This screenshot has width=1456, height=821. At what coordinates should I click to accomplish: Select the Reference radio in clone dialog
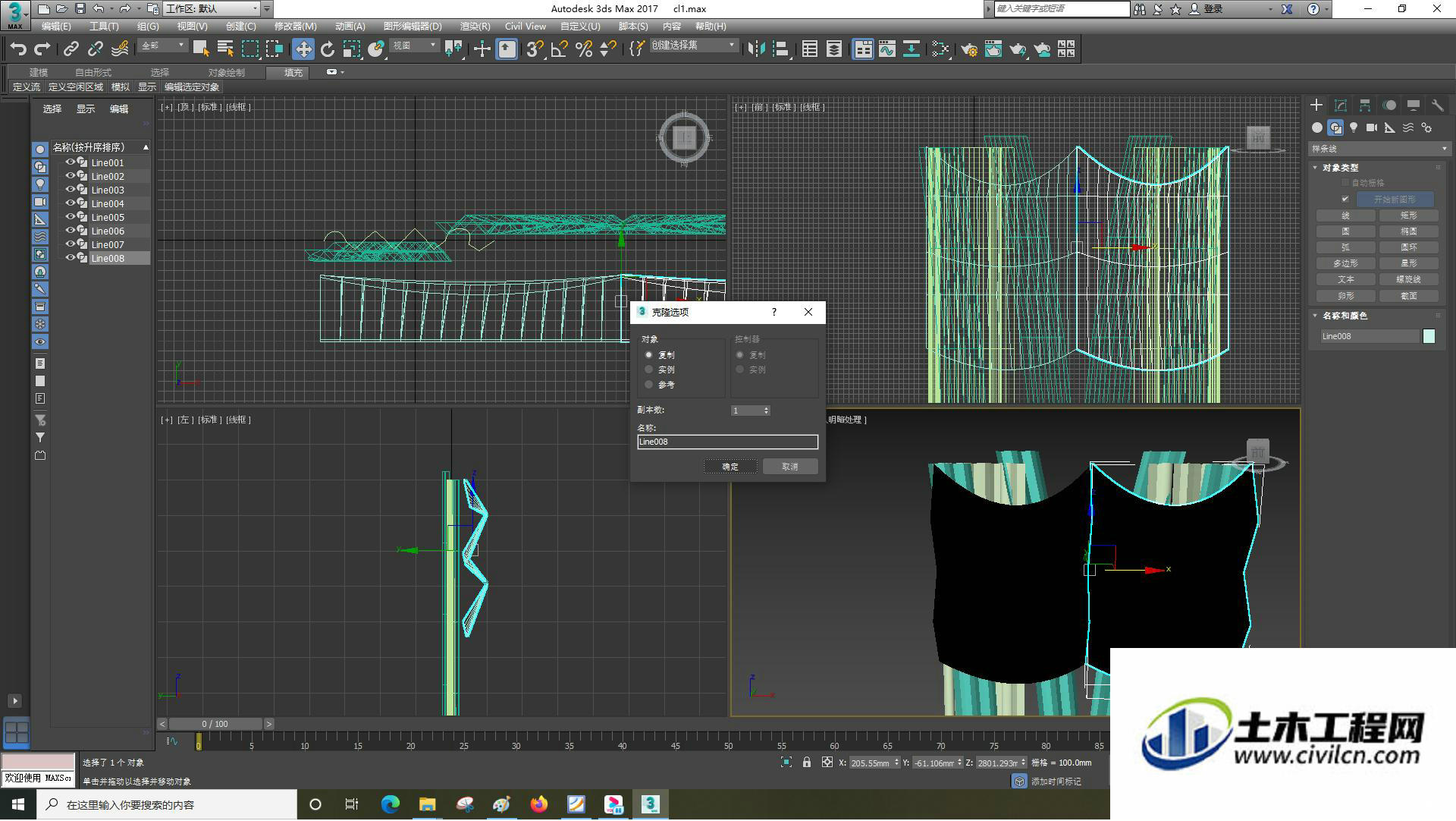(649, 385)
